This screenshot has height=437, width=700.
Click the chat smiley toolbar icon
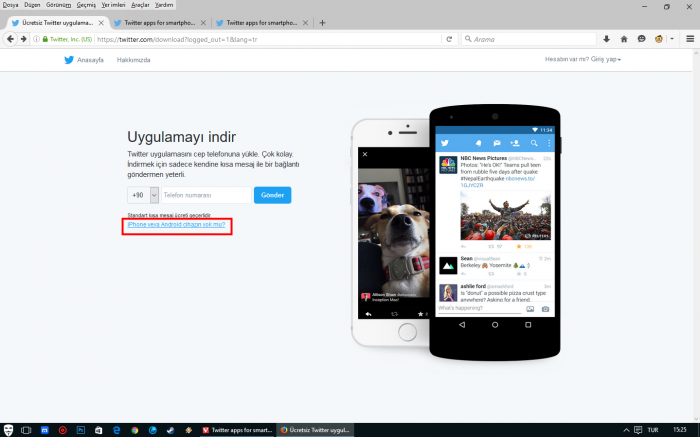[x=642, y=39]
